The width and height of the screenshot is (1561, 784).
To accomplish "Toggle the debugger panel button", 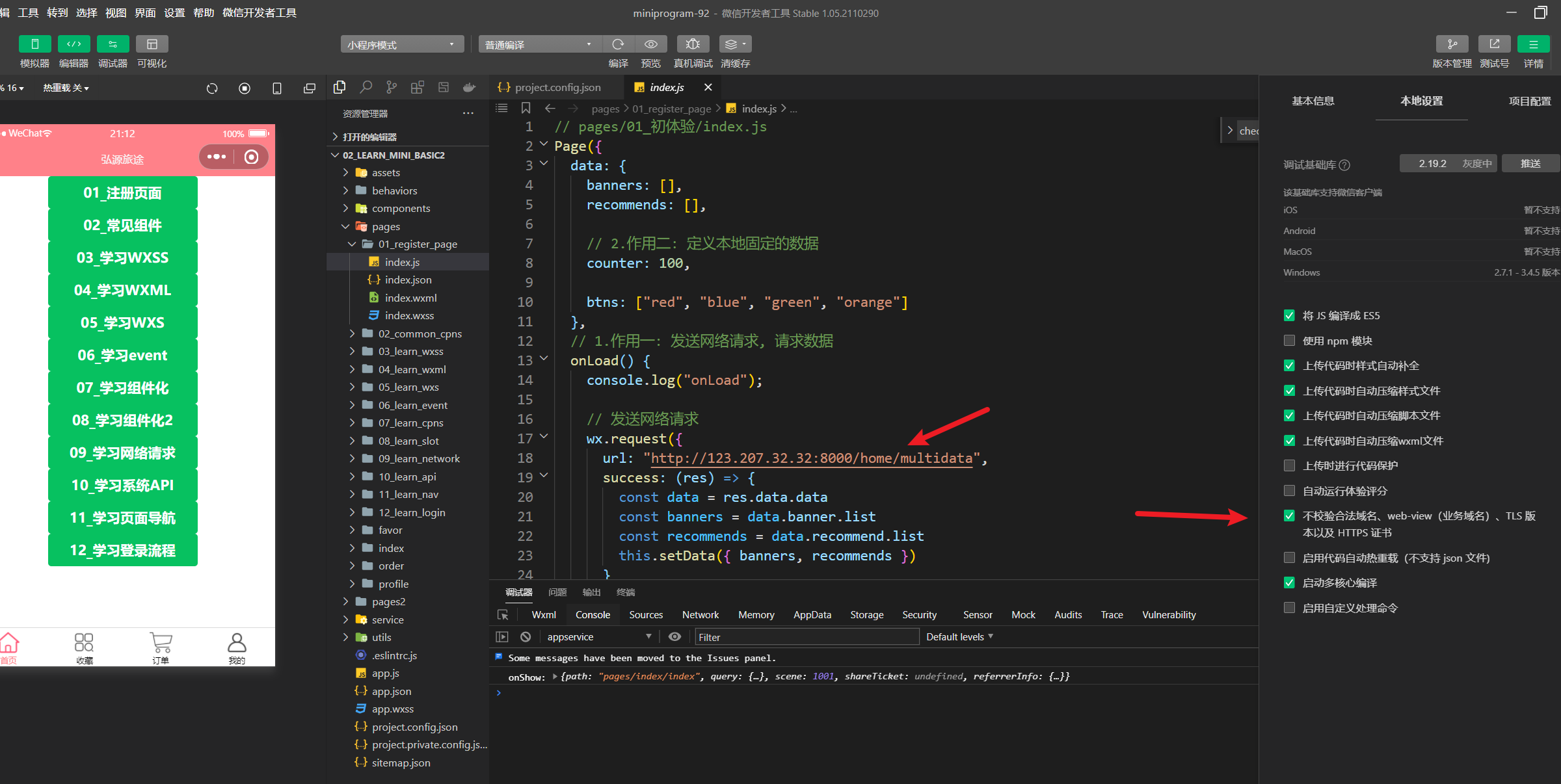I will click(113, 44).
